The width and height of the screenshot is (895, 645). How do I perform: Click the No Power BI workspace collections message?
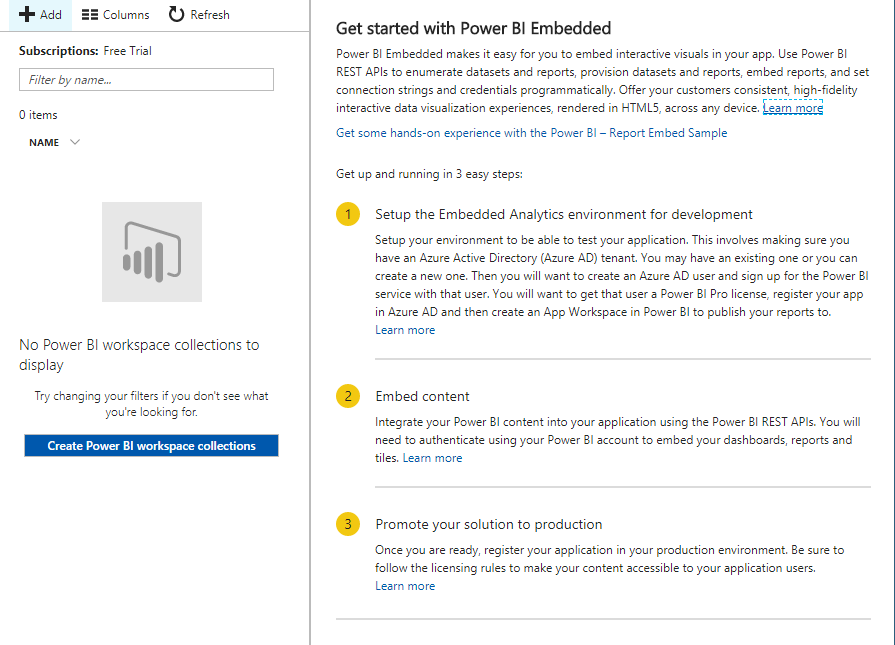pyautogui.click(x=139, y=354)
